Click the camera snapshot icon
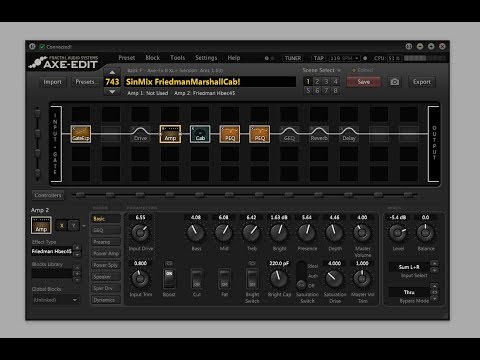480x360 pixels. pos(395,82)
